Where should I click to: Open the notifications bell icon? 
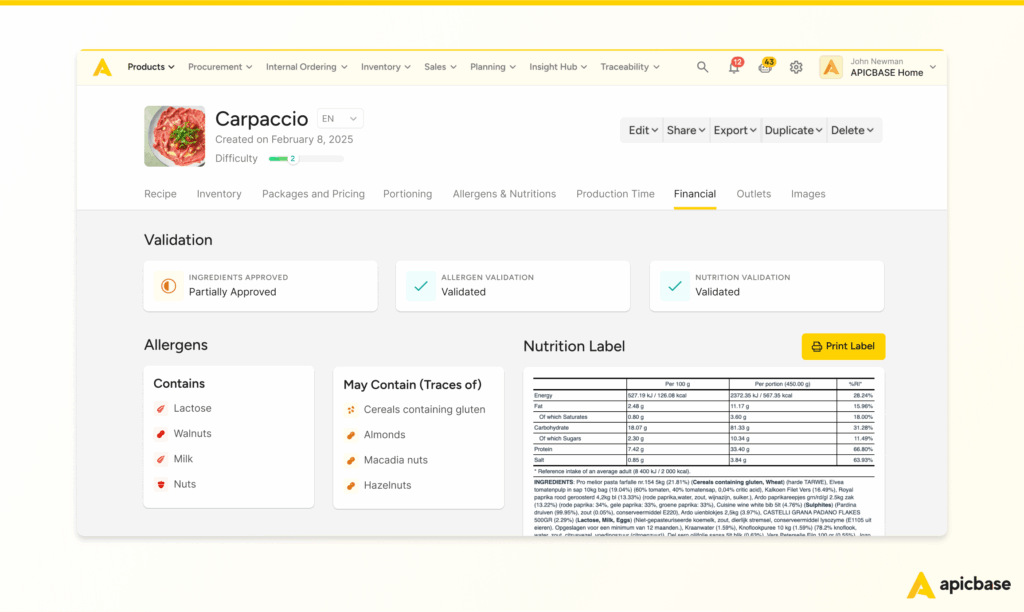(x=734, y=68)
